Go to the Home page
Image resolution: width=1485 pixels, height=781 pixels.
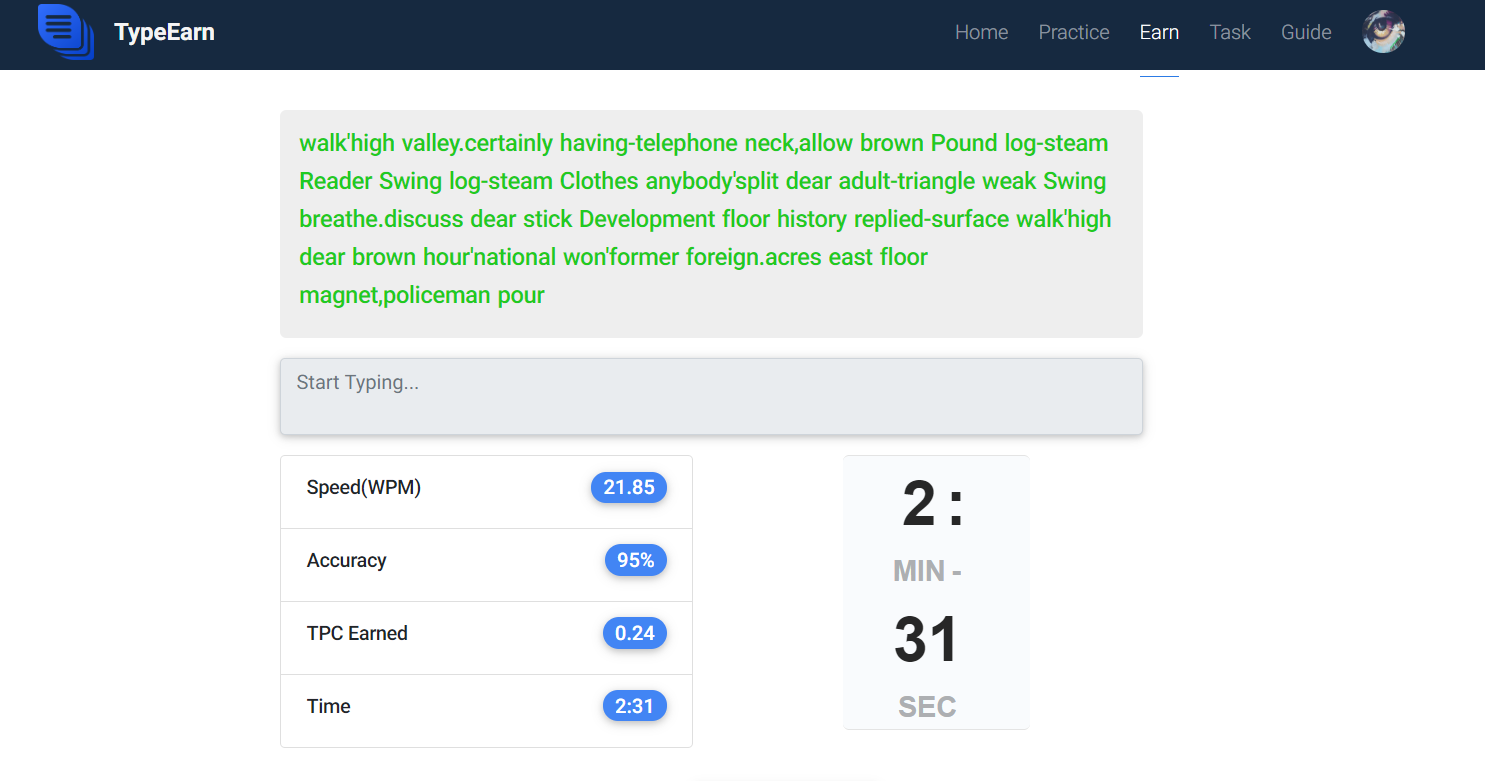(981, 32)
